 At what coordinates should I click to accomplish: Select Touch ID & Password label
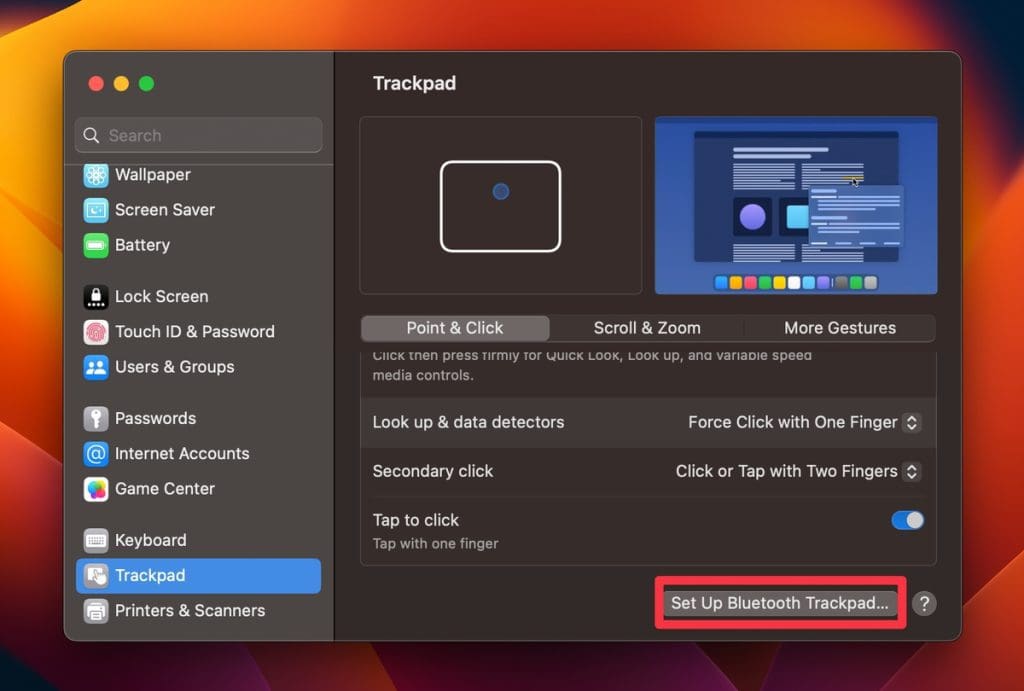click(x=195, y=332)
